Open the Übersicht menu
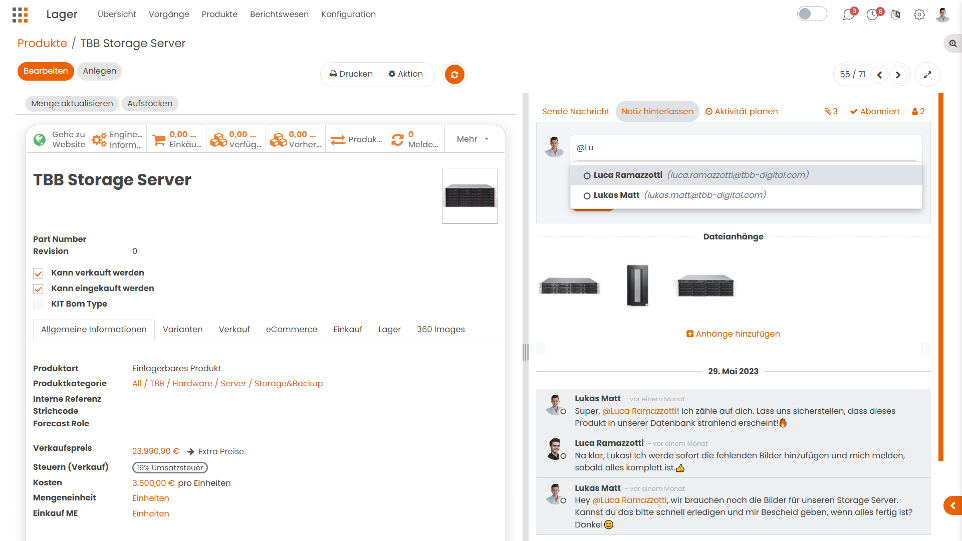Viewport: 962px width, 541px height. pos(117,14)
